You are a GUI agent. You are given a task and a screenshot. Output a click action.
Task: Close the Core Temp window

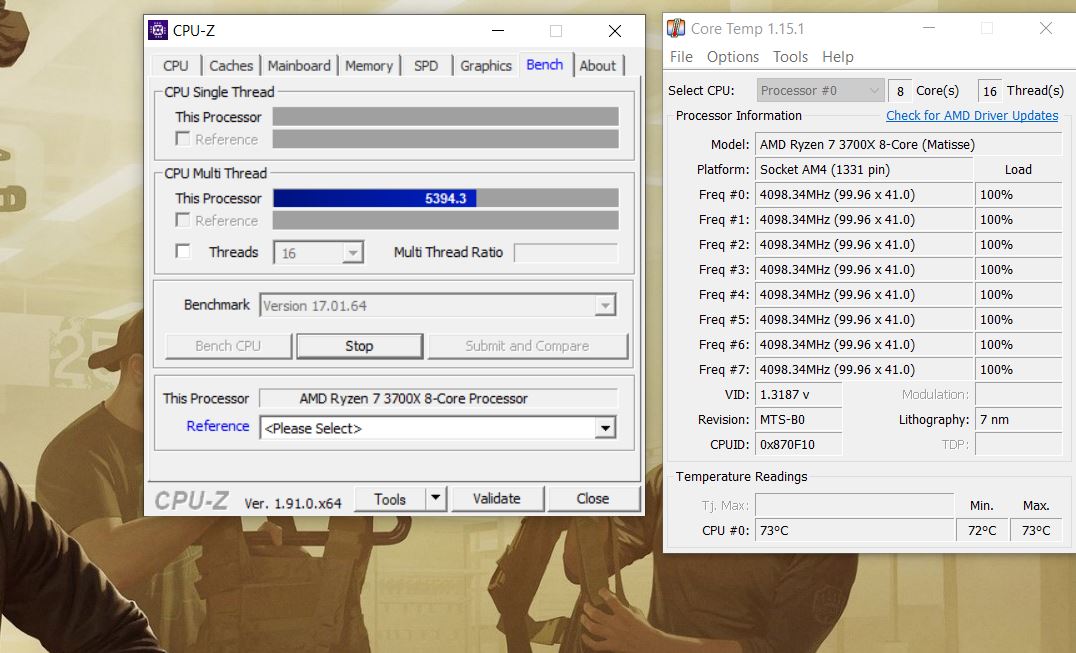point(1046,28)
